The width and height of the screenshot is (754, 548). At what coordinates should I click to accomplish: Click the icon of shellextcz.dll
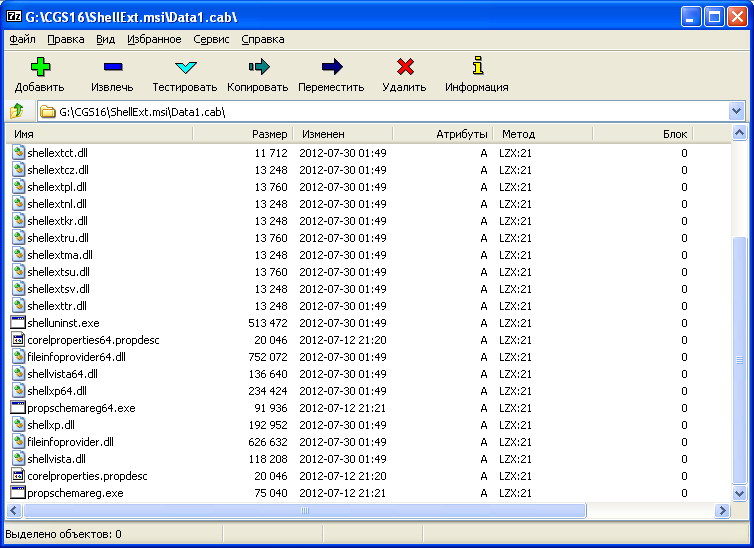[x=18, y=169]
